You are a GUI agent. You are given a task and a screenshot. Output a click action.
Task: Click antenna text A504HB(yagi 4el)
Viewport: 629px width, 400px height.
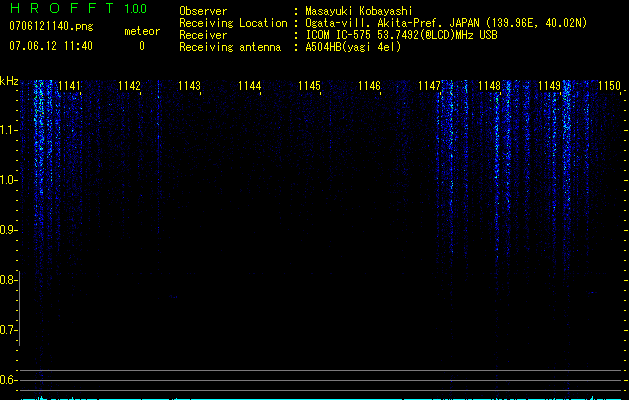click(x=353, y=47)
